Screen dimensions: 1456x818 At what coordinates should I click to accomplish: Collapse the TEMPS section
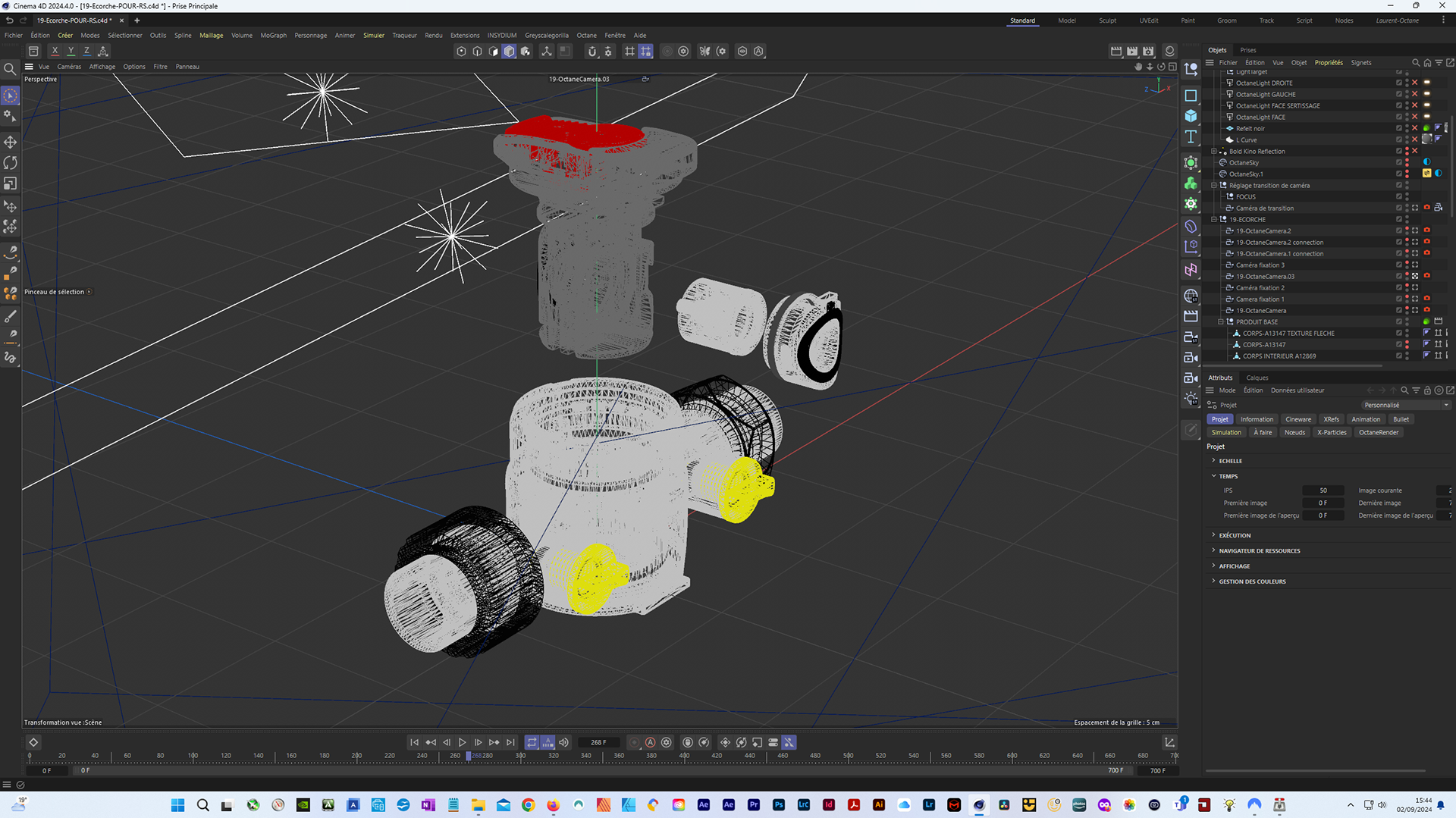click(1214, 476)
